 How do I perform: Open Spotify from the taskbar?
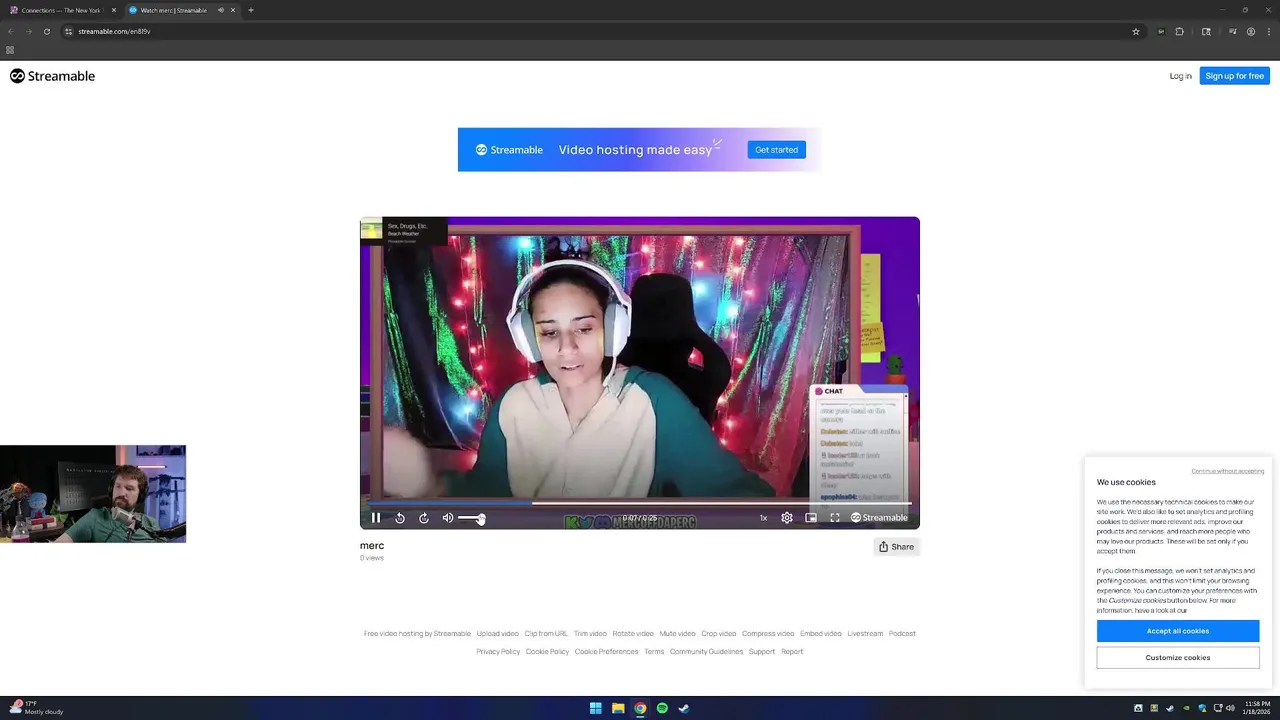pyautogui.click(x=662, y=708)
